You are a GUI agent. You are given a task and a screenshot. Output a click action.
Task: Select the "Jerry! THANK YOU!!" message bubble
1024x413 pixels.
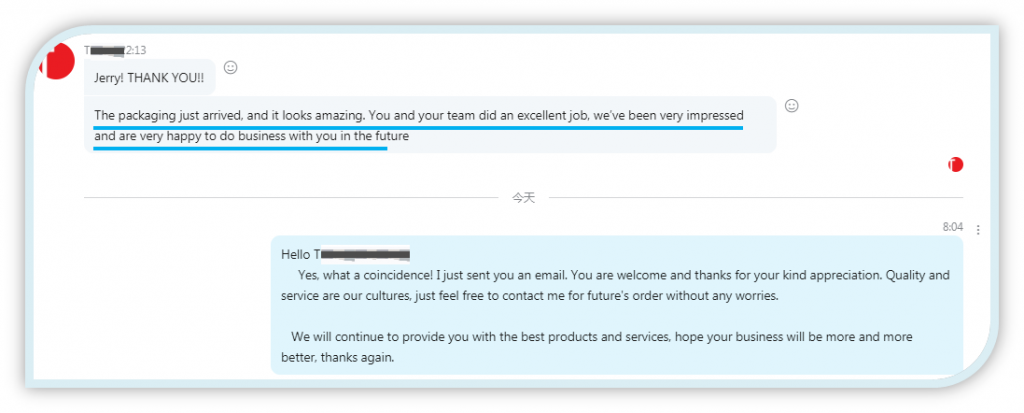(150, 77)
